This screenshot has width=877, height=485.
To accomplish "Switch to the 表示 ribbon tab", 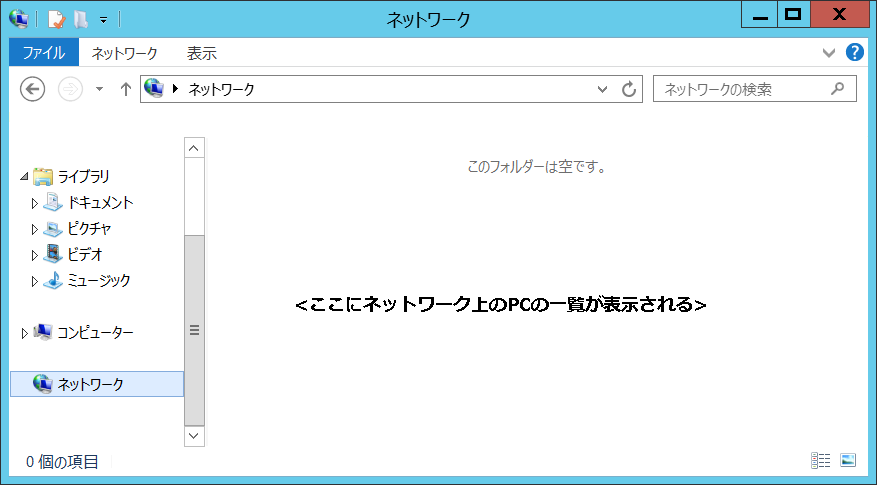I will pyautogui.click(x=201, y=53).
